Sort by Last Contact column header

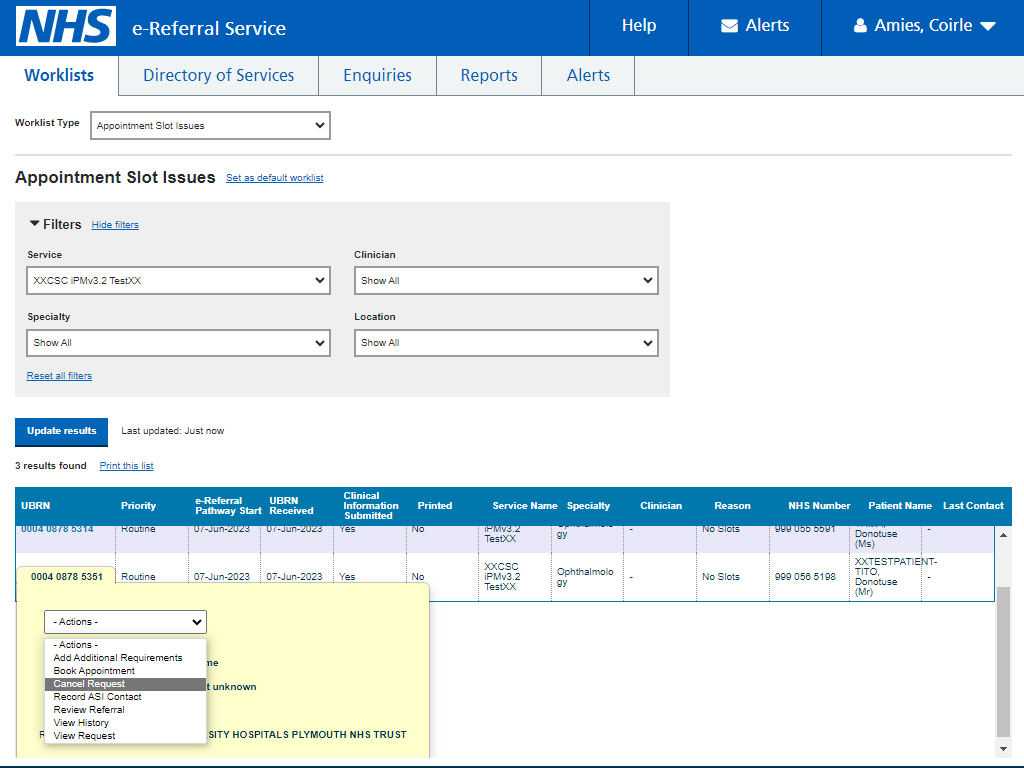click(x=973, y=505)
